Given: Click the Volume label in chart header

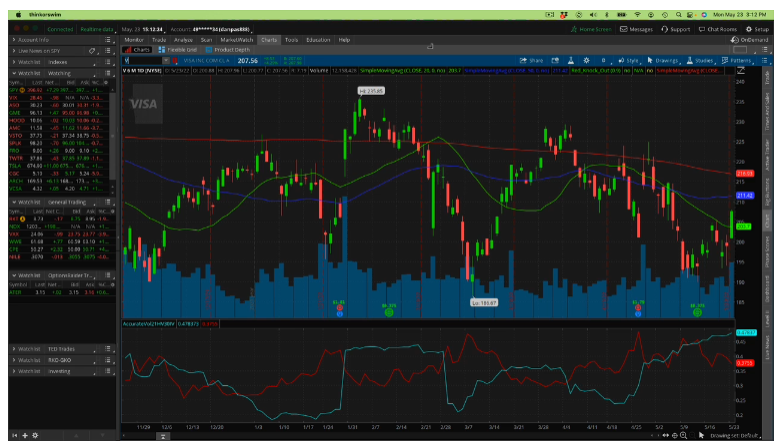Looking at the screenshot, I should tap(318, 70).
